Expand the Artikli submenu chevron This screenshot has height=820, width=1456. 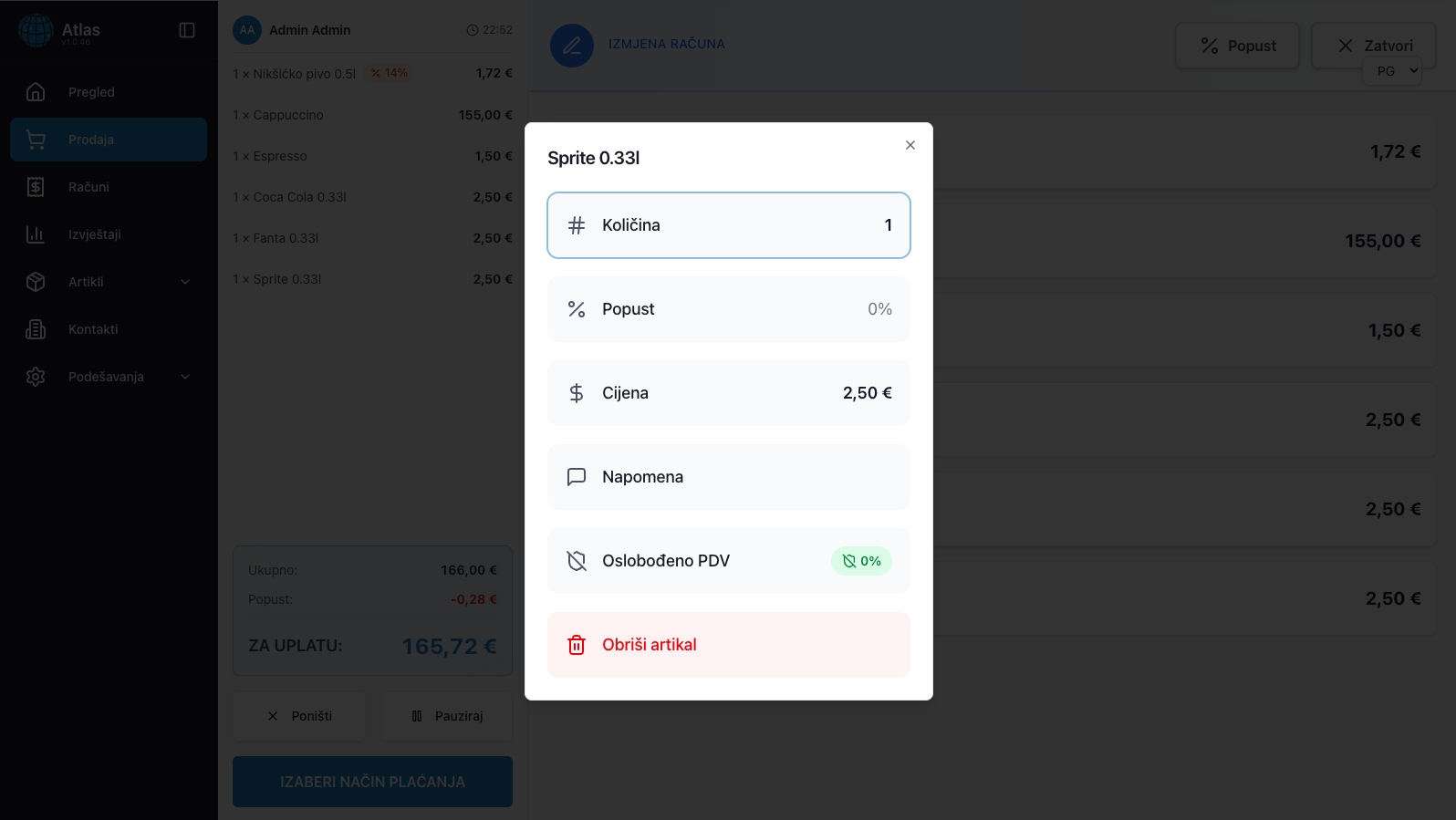click(x=185, y=282)
